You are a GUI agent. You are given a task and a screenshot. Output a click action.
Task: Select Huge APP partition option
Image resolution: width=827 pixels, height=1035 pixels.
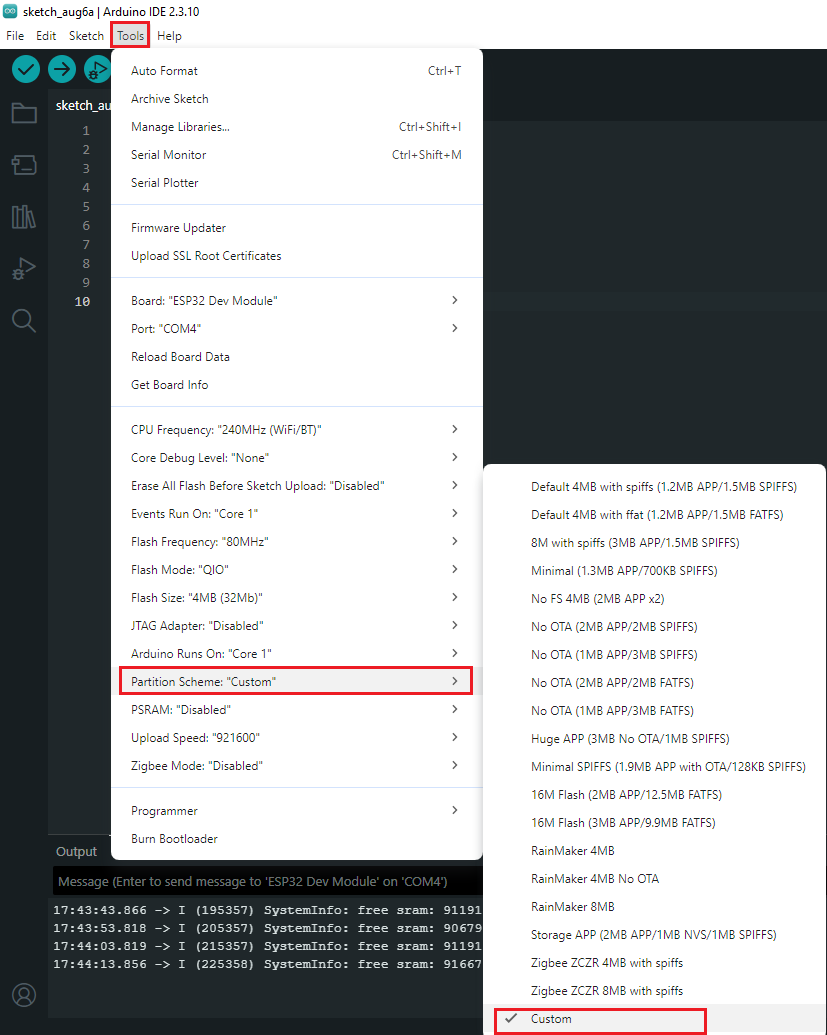(654, 739)
